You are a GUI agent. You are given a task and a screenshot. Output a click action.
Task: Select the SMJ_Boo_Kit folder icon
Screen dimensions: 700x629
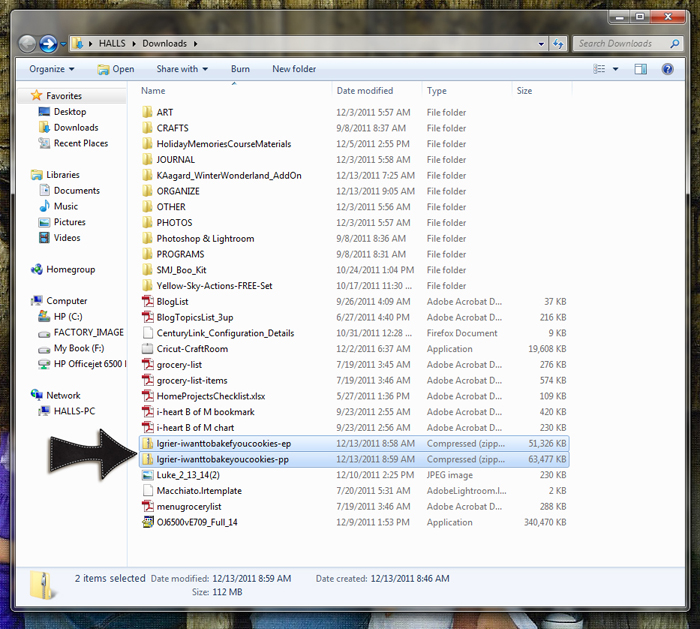coord(147,270)
